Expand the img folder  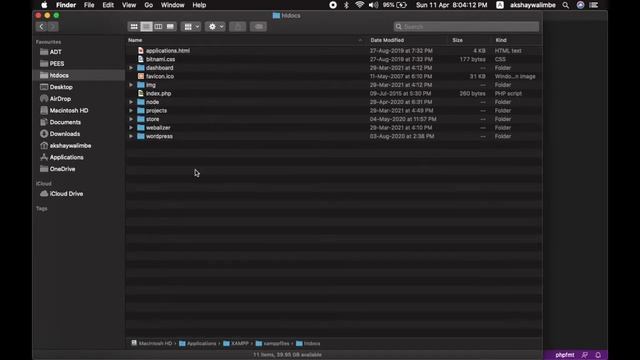point(131,85)
